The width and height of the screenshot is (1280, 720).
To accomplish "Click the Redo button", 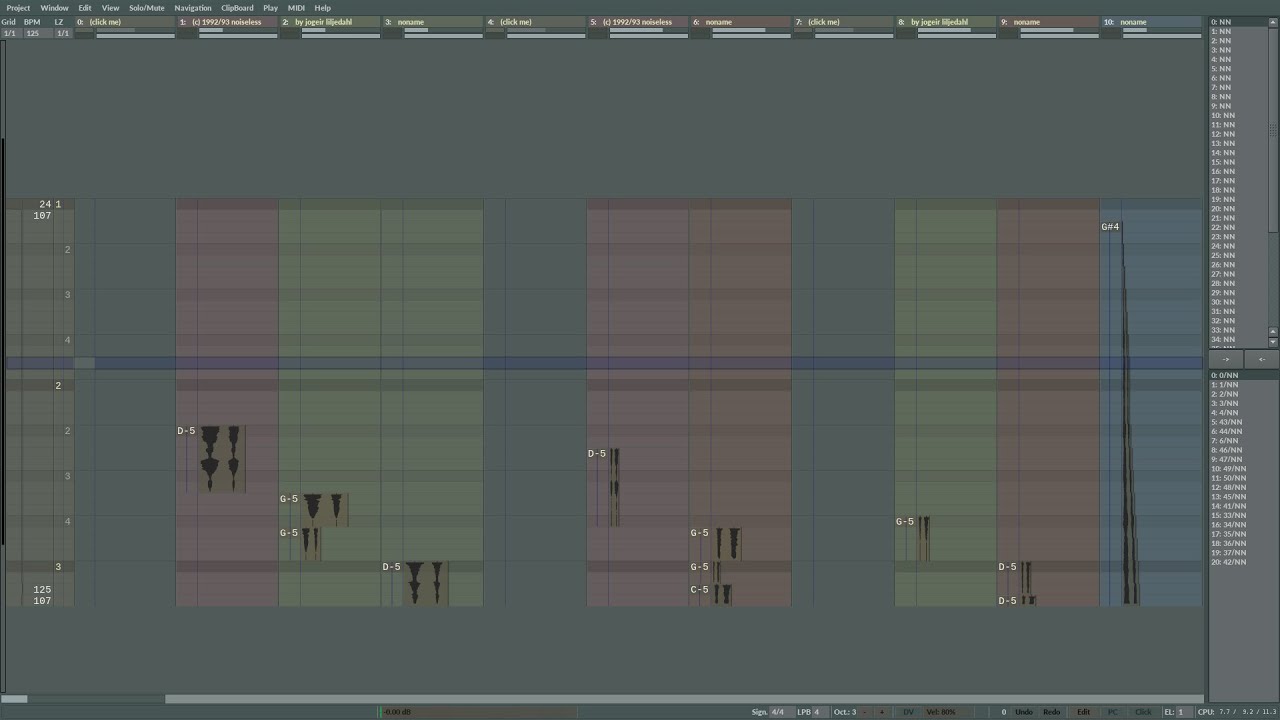I will 1052,712.
